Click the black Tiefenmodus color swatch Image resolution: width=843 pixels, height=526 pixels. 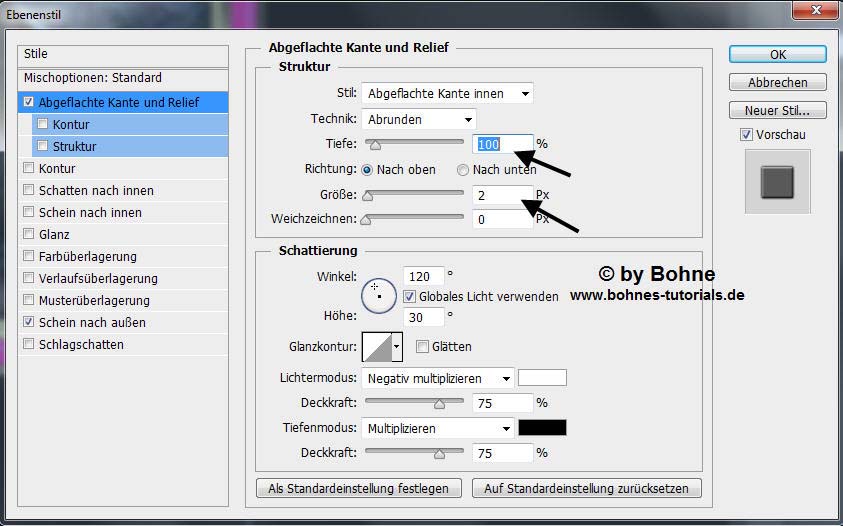[x=542, y=428]
